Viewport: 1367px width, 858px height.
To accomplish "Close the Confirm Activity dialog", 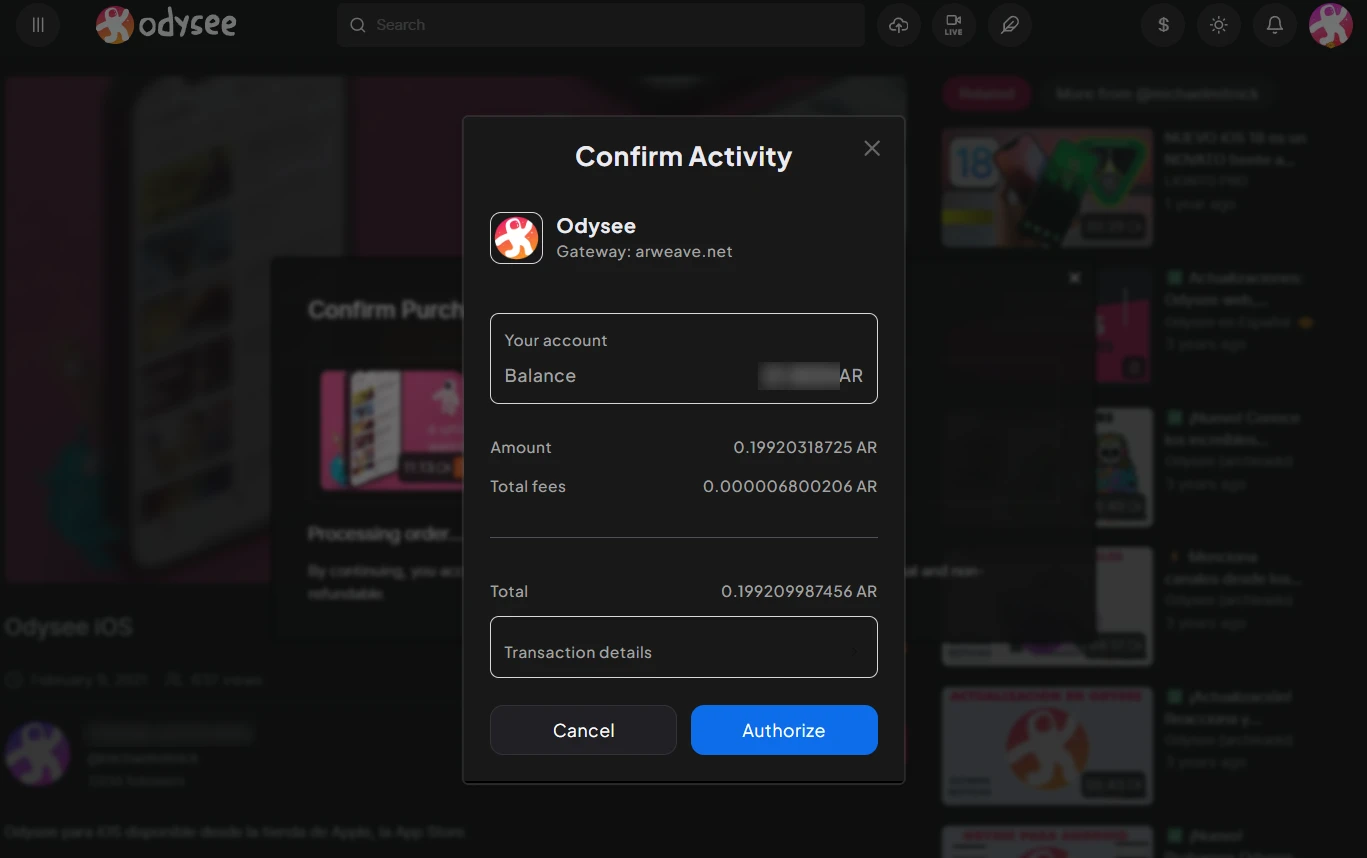I will pyautogui.click(x=872, y=148).
